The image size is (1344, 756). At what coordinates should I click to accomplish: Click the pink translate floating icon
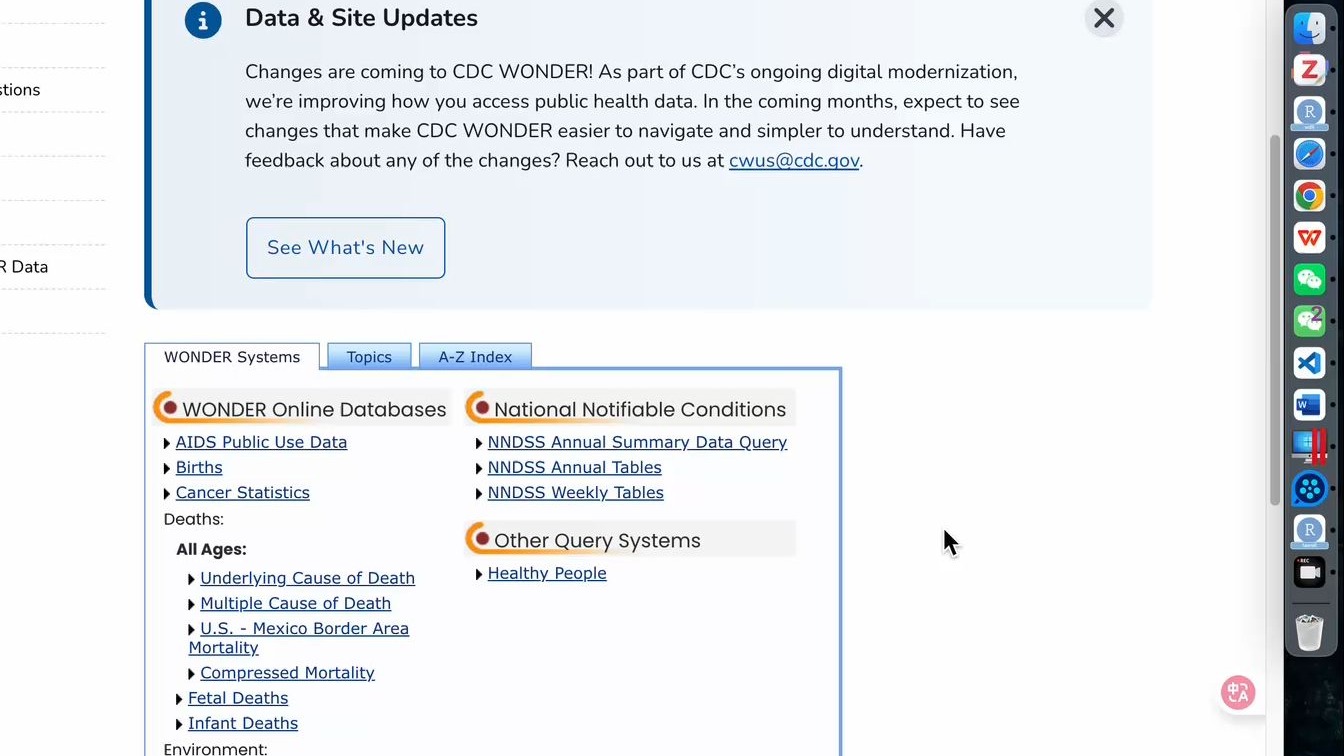1238,693
